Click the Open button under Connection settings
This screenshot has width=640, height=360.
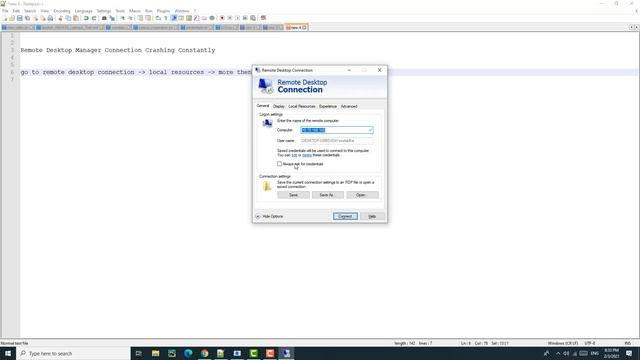pyautogui.click(x=361, y=195)
